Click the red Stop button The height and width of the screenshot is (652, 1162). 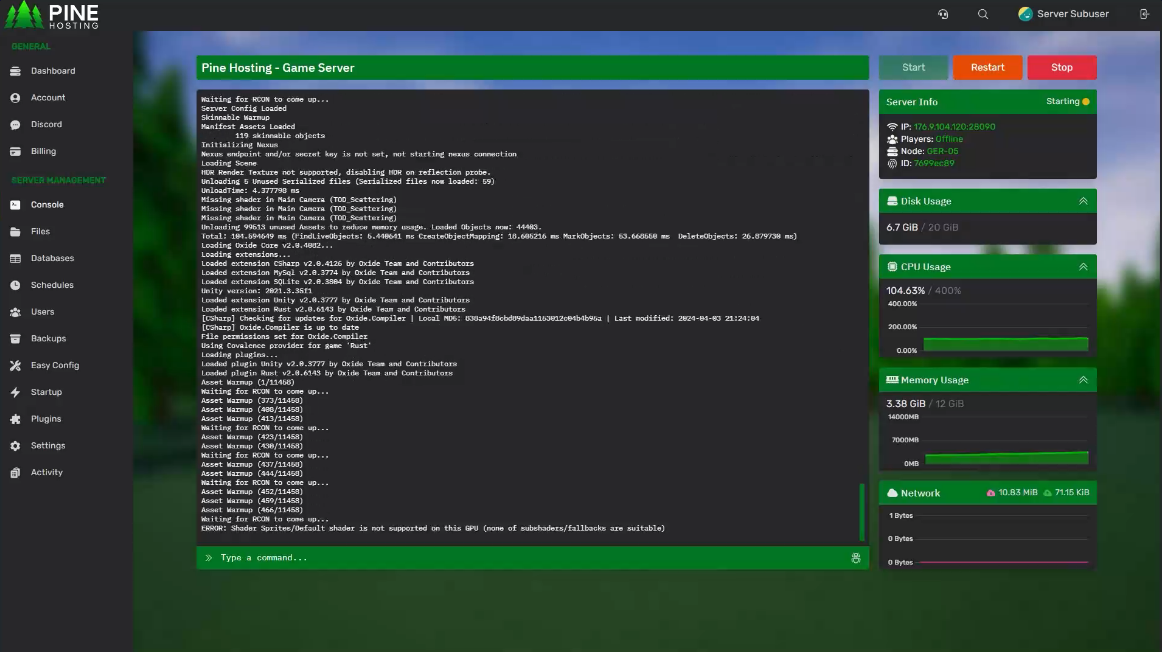pos(1061,67)
